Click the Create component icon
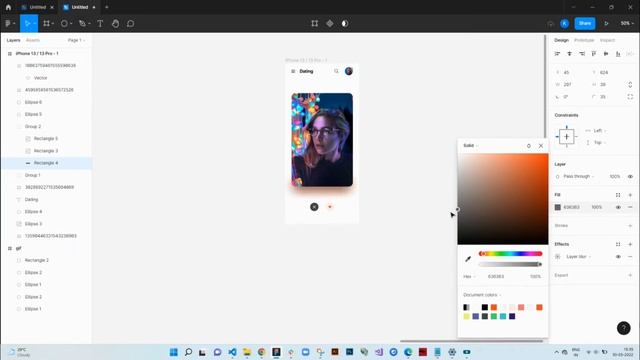 (x=330, y=23)
